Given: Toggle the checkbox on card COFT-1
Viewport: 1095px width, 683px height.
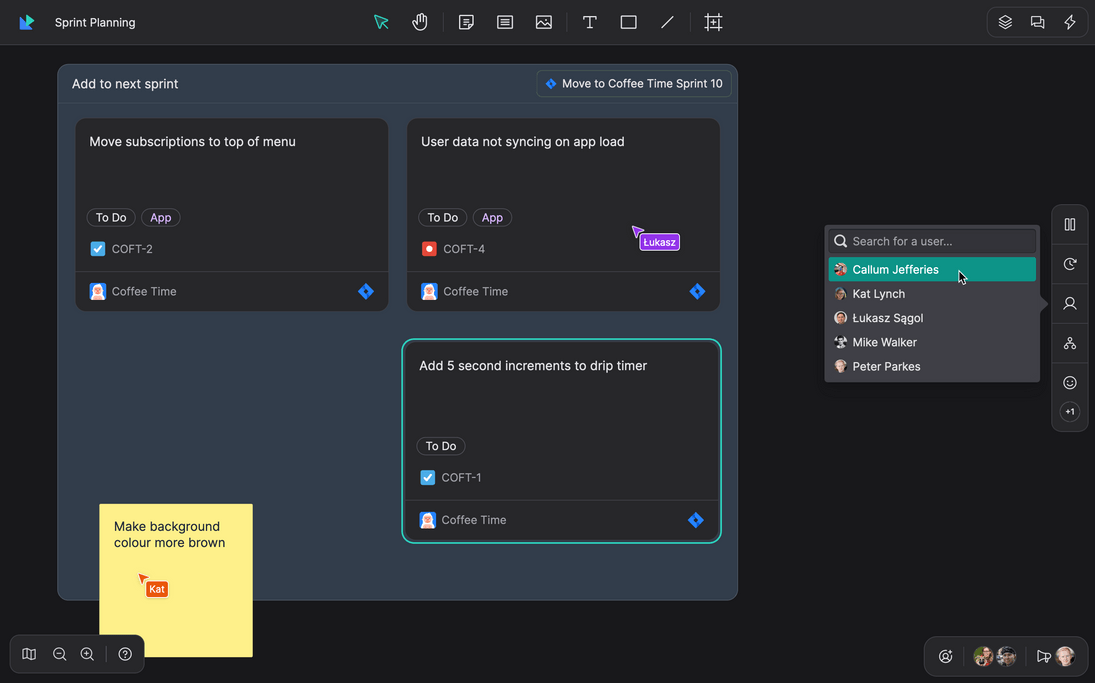Looking at the screenshot, I should [x=427, y=477].
